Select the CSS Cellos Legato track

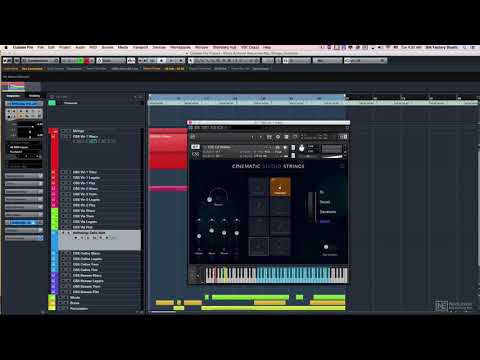click(x=99, y=259)
